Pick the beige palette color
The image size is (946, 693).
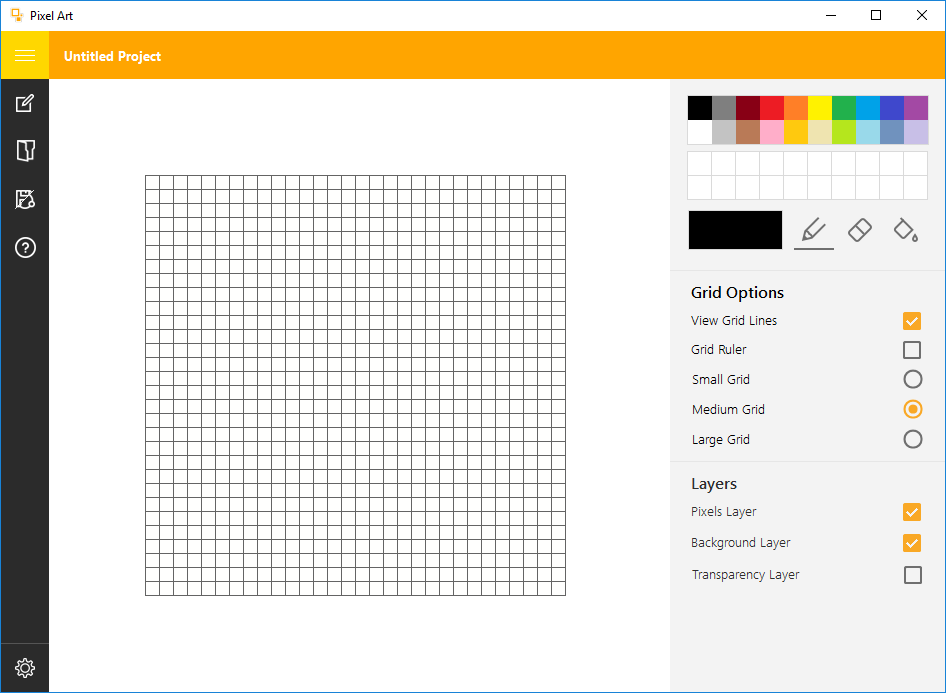click(x=820, y=132)
